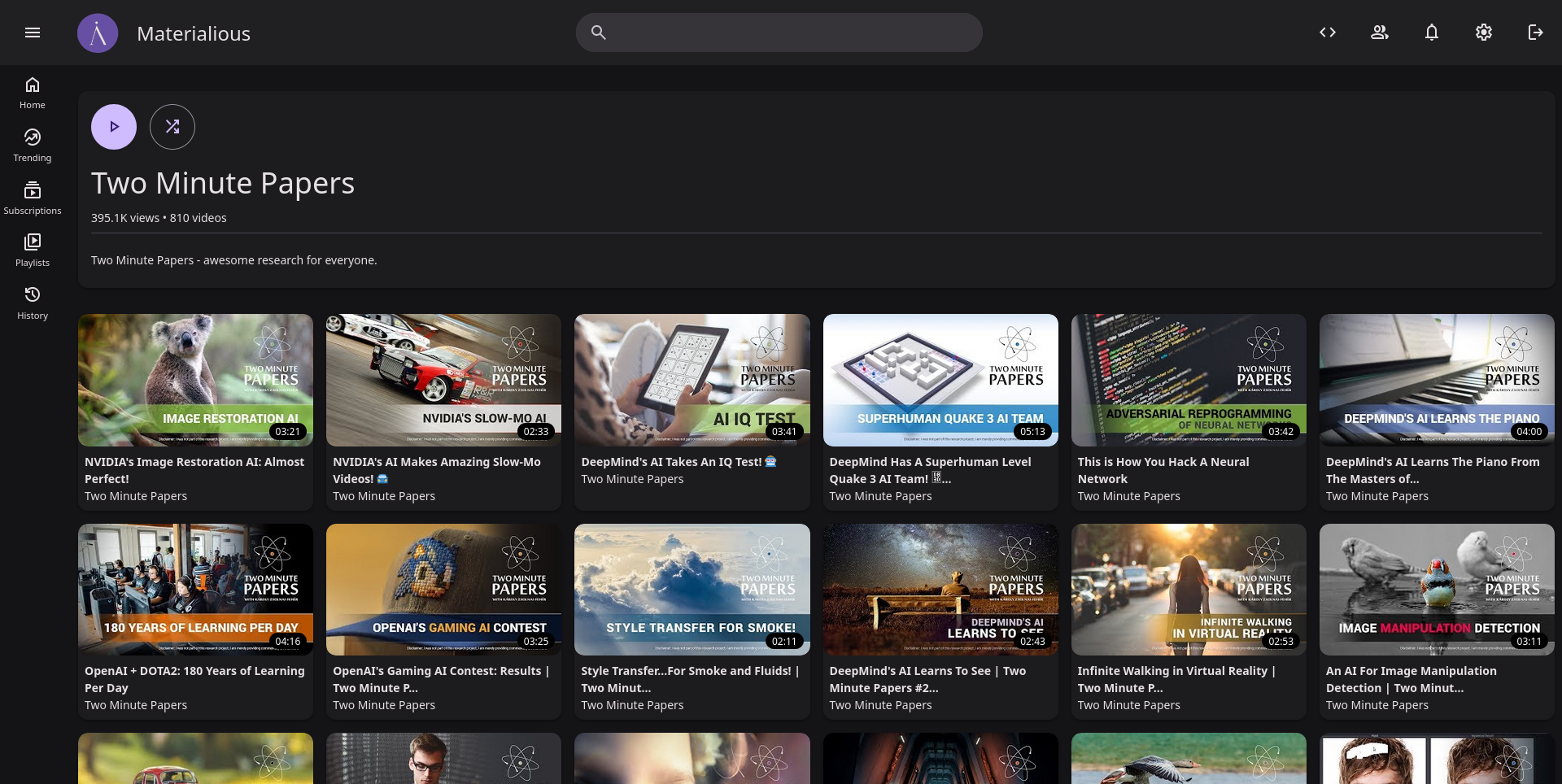Screen dimensions: 1562x784
Task: Open Trending in sidebar
Action: [x=33, y=146]
